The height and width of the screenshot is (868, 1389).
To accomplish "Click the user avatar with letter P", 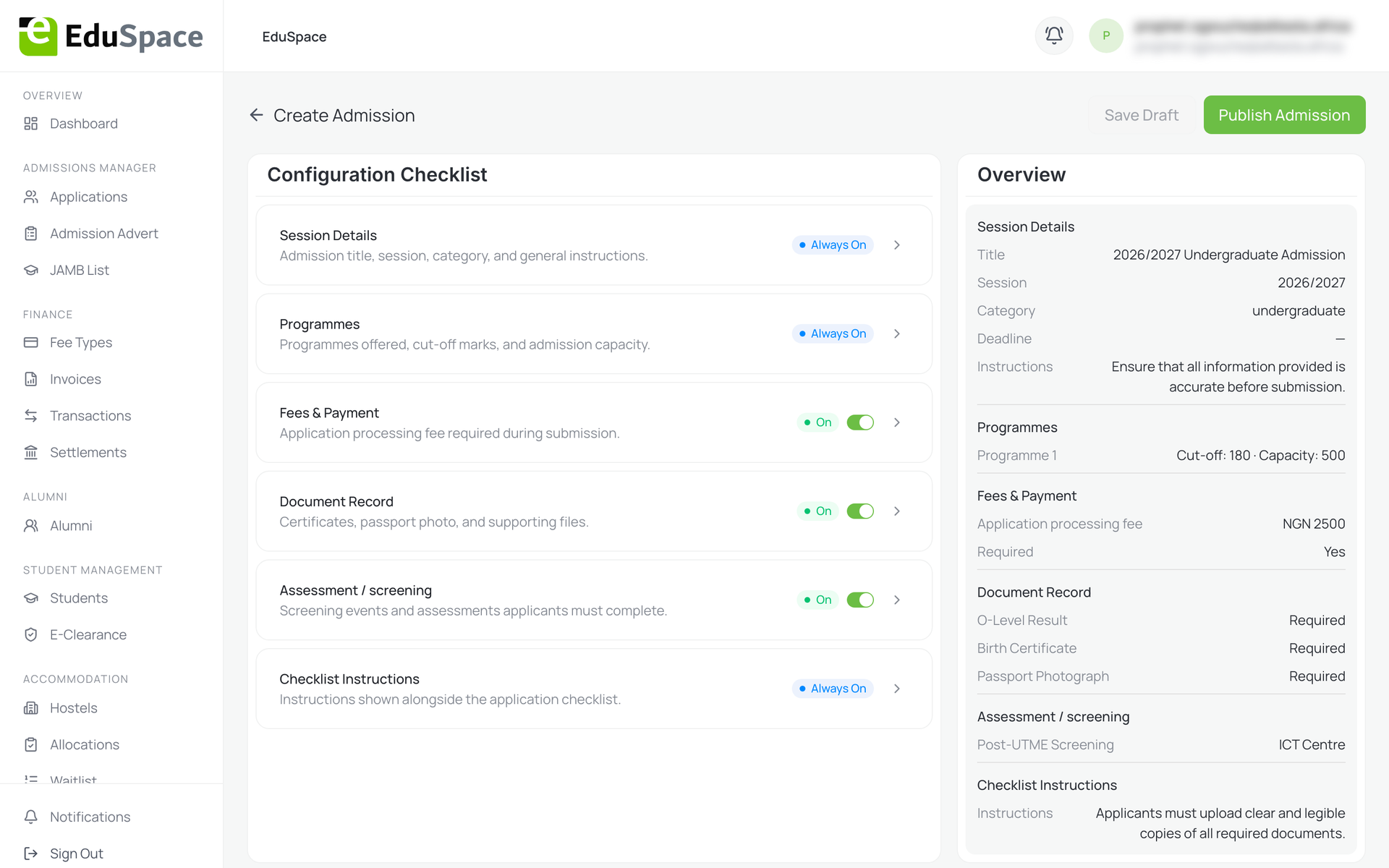I will point(1105,35).
